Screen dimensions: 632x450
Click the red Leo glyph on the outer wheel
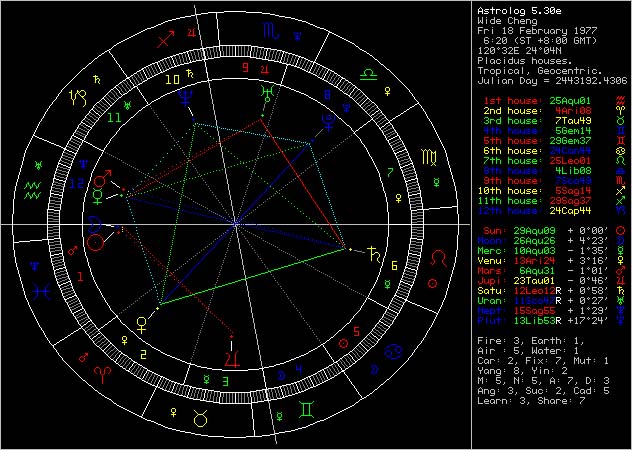click(437, 260)
